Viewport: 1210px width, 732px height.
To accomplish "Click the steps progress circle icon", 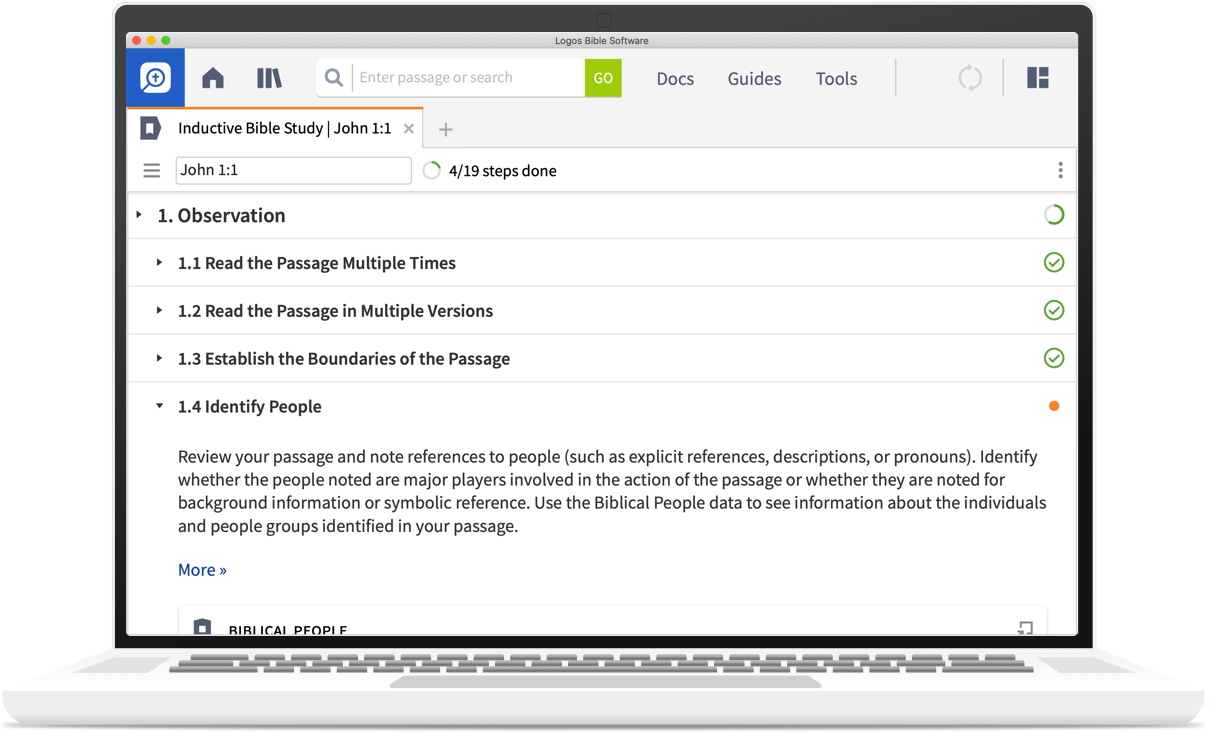I will coord(432,170).
